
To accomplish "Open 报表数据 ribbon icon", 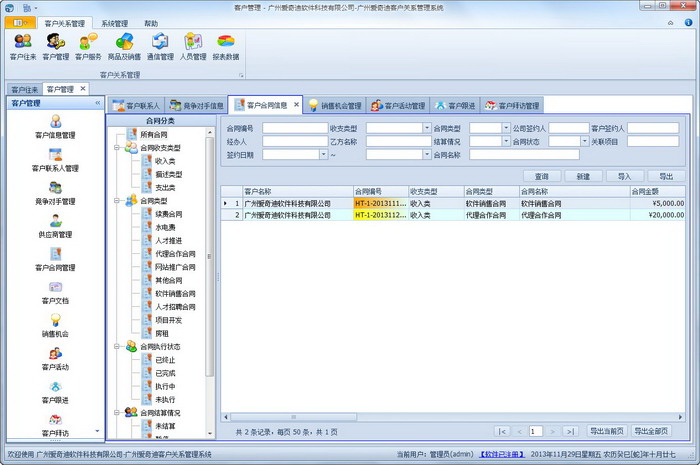I will [226, 46].
